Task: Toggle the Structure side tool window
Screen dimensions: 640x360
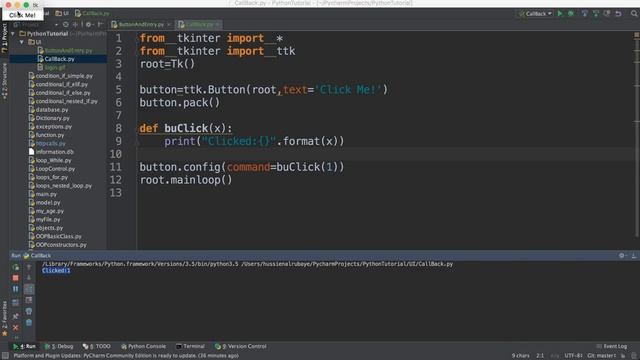Action: (x=4, y=81)
